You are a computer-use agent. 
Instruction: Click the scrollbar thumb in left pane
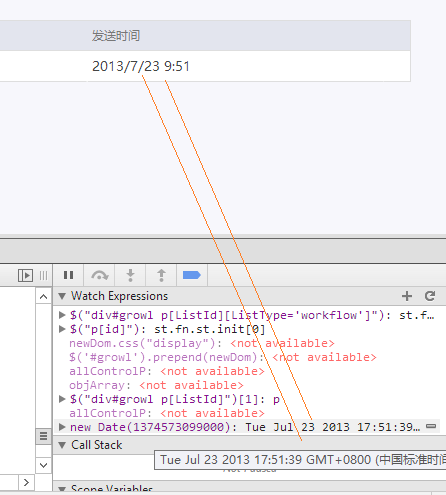(x=43, y=436)
